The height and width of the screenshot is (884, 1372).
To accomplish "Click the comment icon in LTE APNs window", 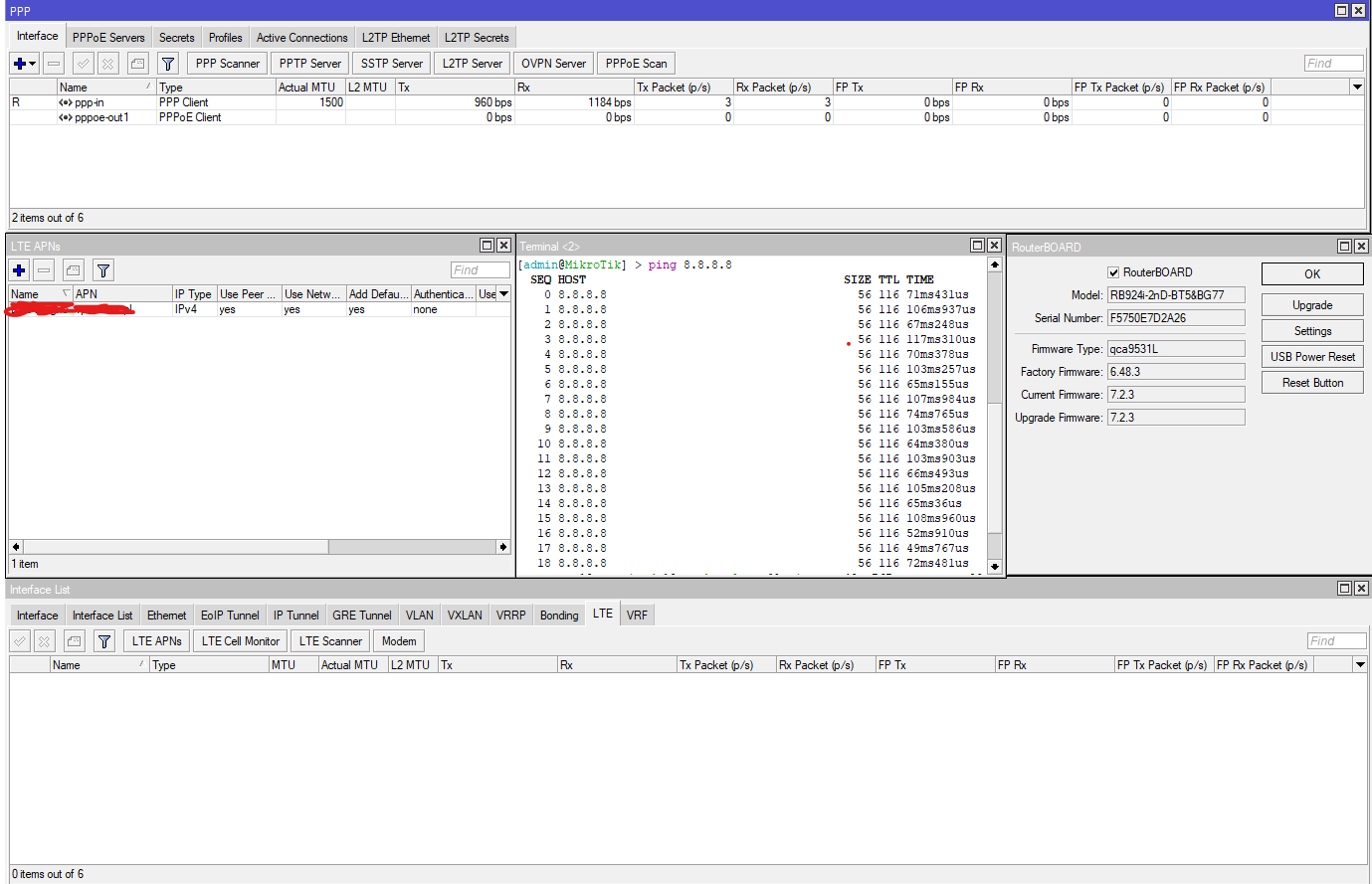I will coord(74,269).
